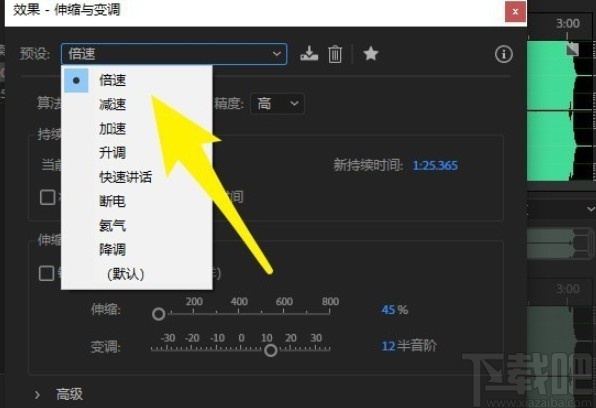This screenshot has width=596, height=408.
Task: Choose the 加速 preset
Action: click(x=137, y=129)
